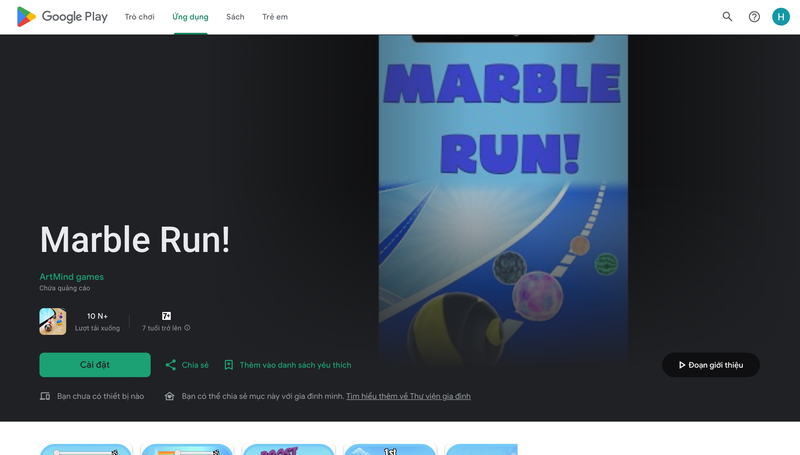This screenshot has height=455, width=800.
Task: Click the Marble Run app icon thumbnail
Action: (53, 321)
